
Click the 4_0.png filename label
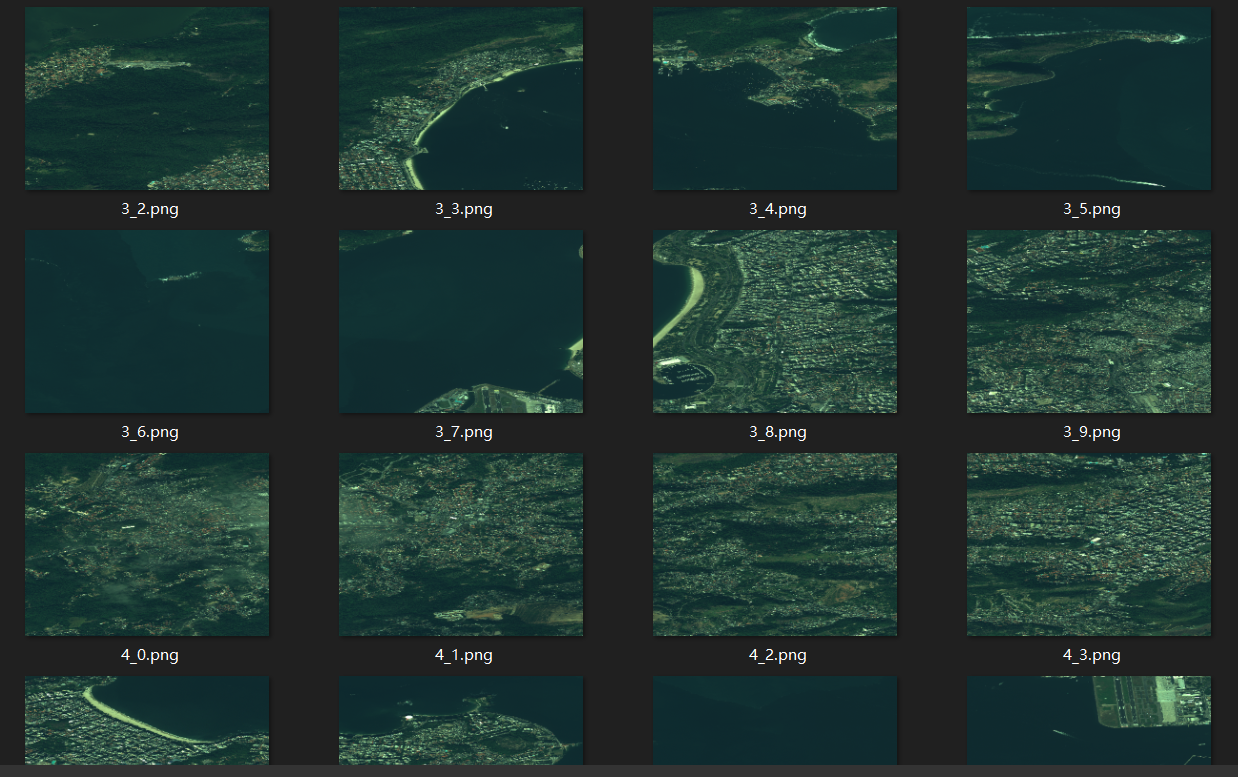pos(150,655)
